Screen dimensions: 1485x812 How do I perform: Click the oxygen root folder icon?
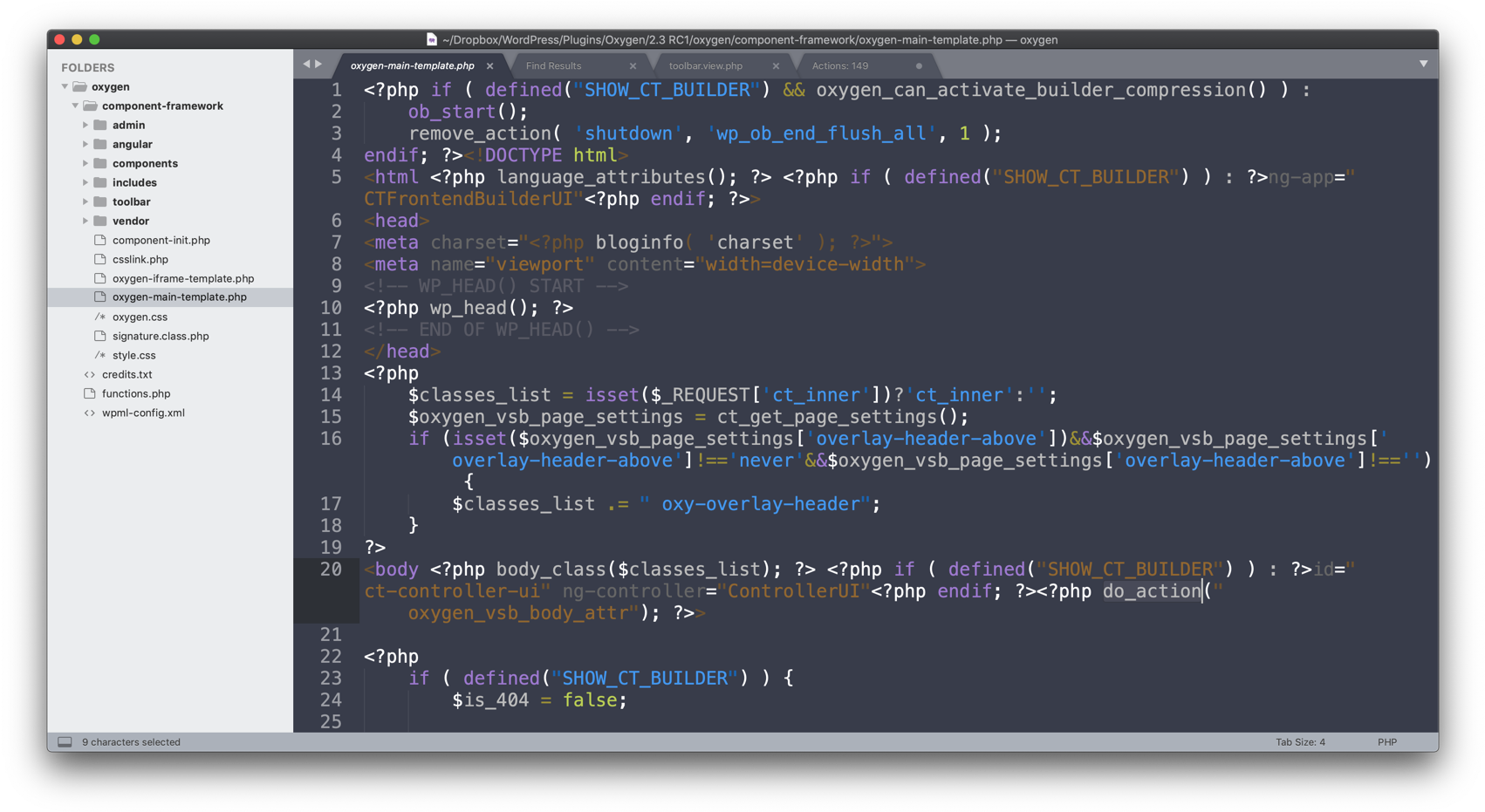[79, 87]
